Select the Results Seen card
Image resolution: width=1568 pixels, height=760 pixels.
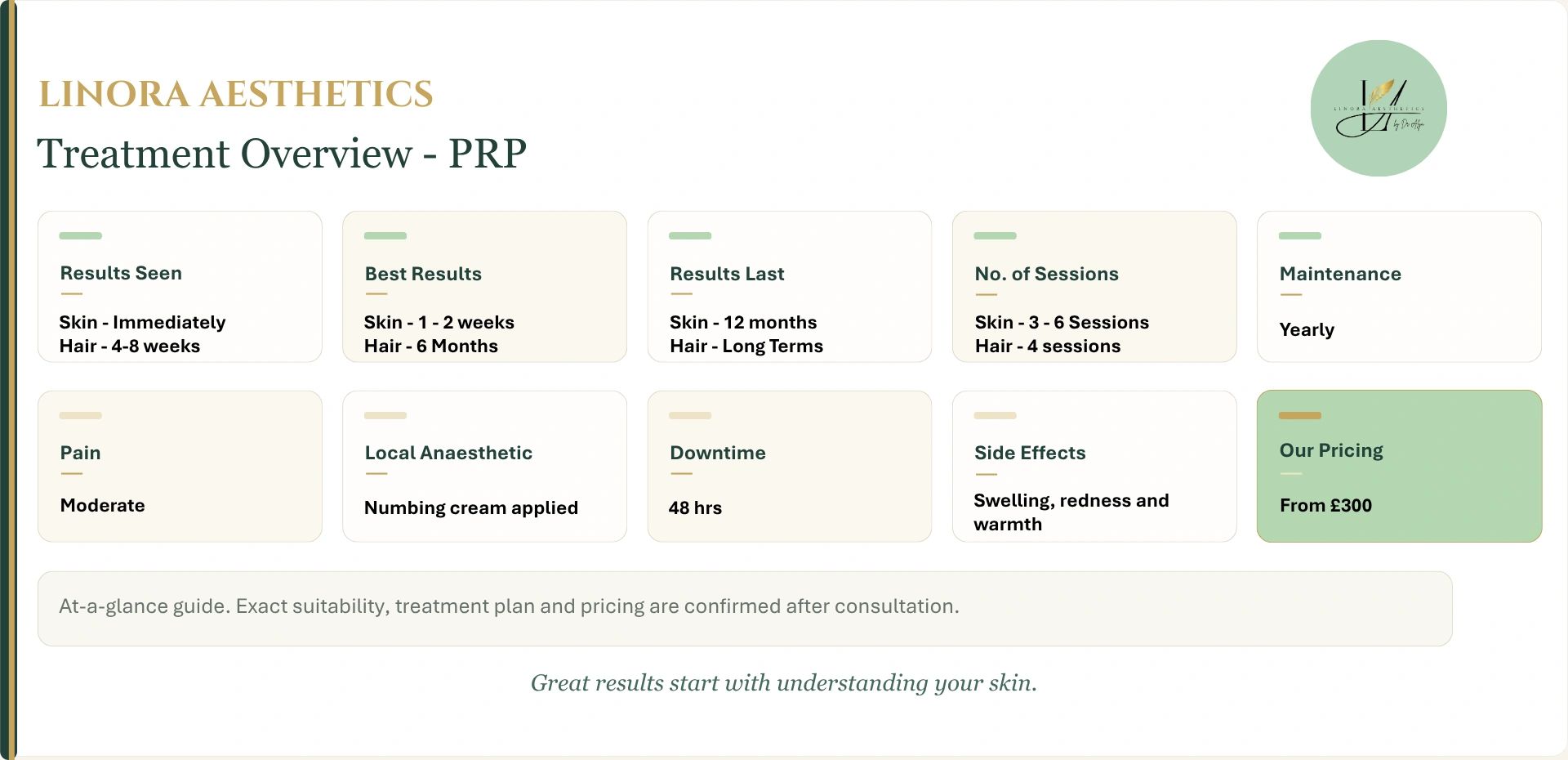point(180,287)
